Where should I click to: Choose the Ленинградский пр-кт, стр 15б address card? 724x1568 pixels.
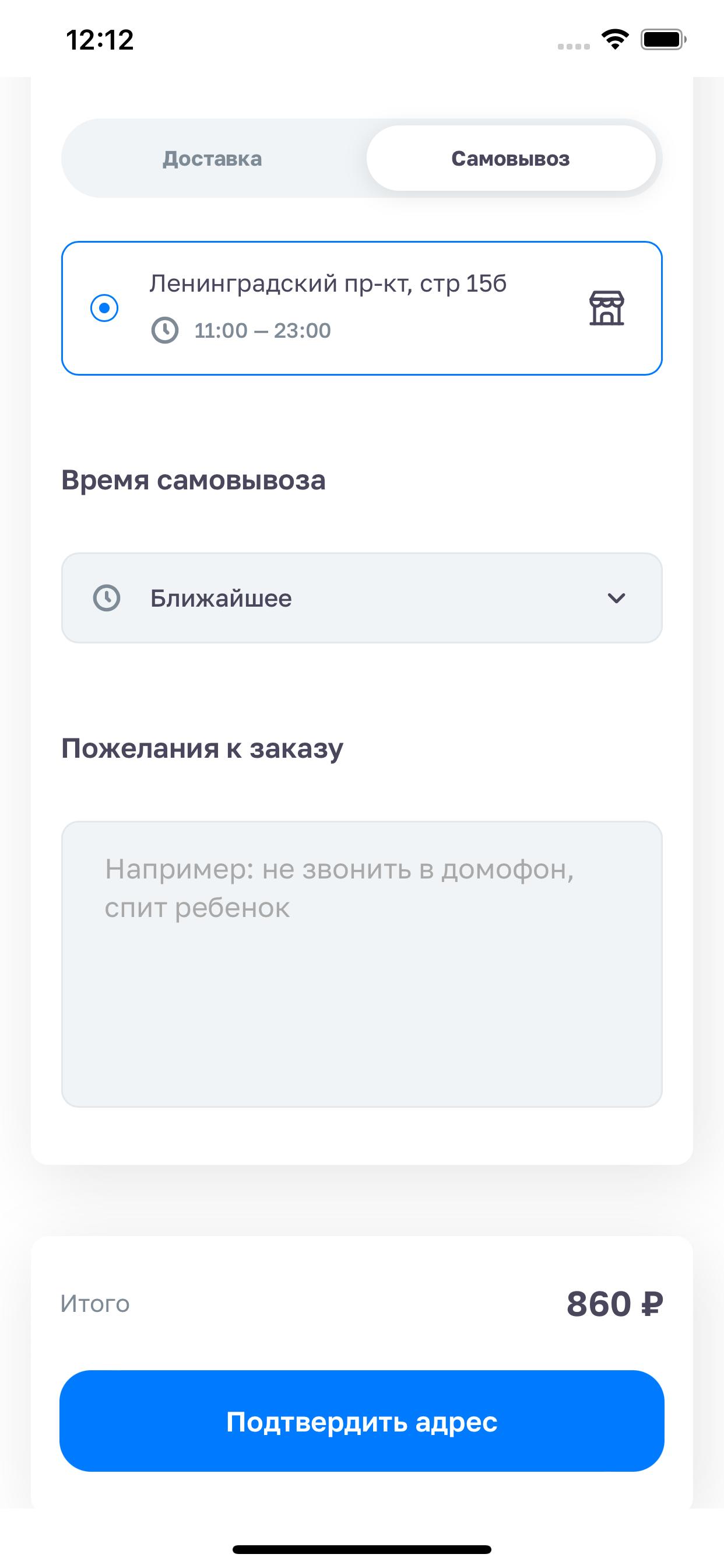362,308
